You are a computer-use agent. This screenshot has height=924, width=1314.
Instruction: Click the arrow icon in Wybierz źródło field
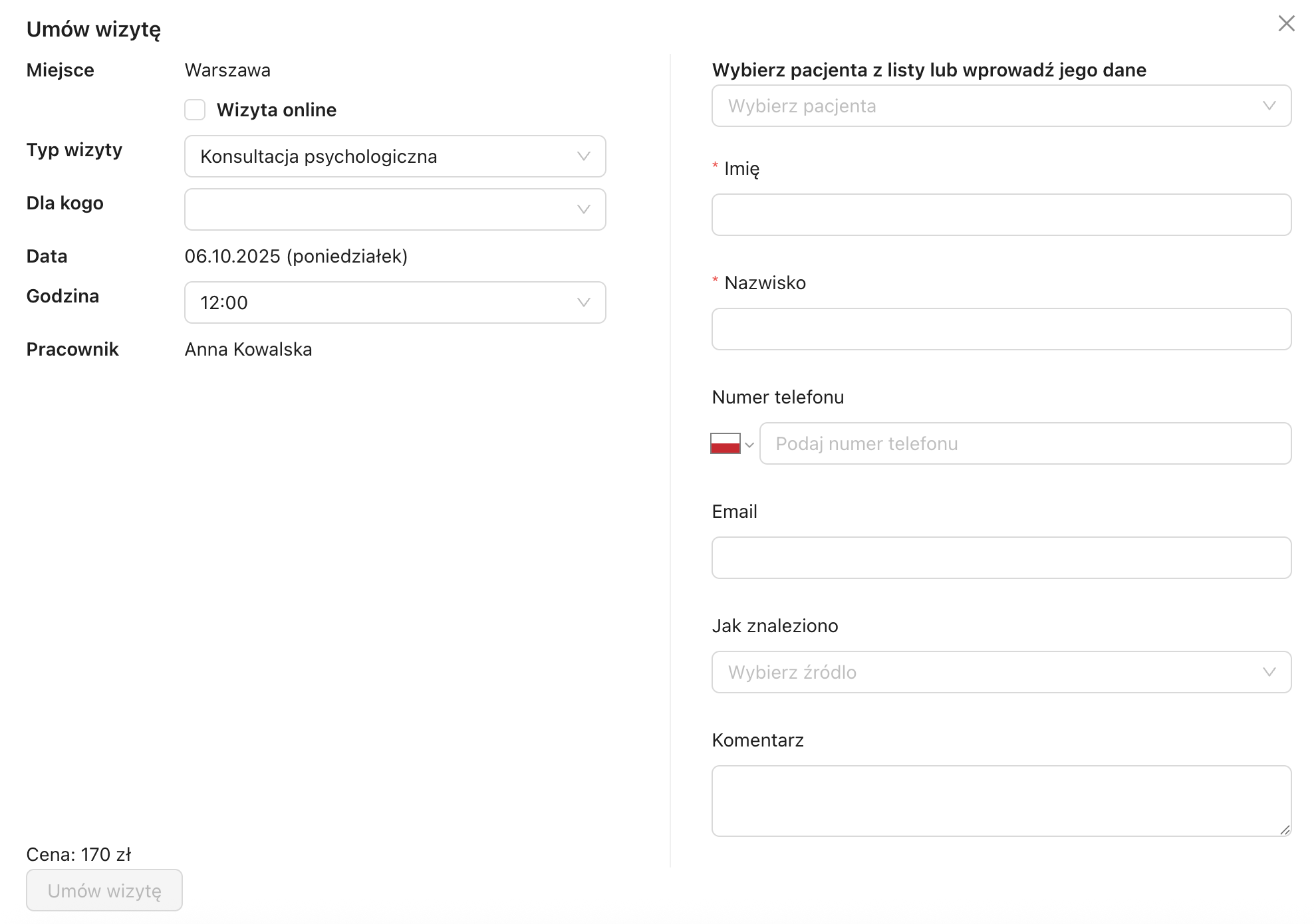pos(1269,672)
